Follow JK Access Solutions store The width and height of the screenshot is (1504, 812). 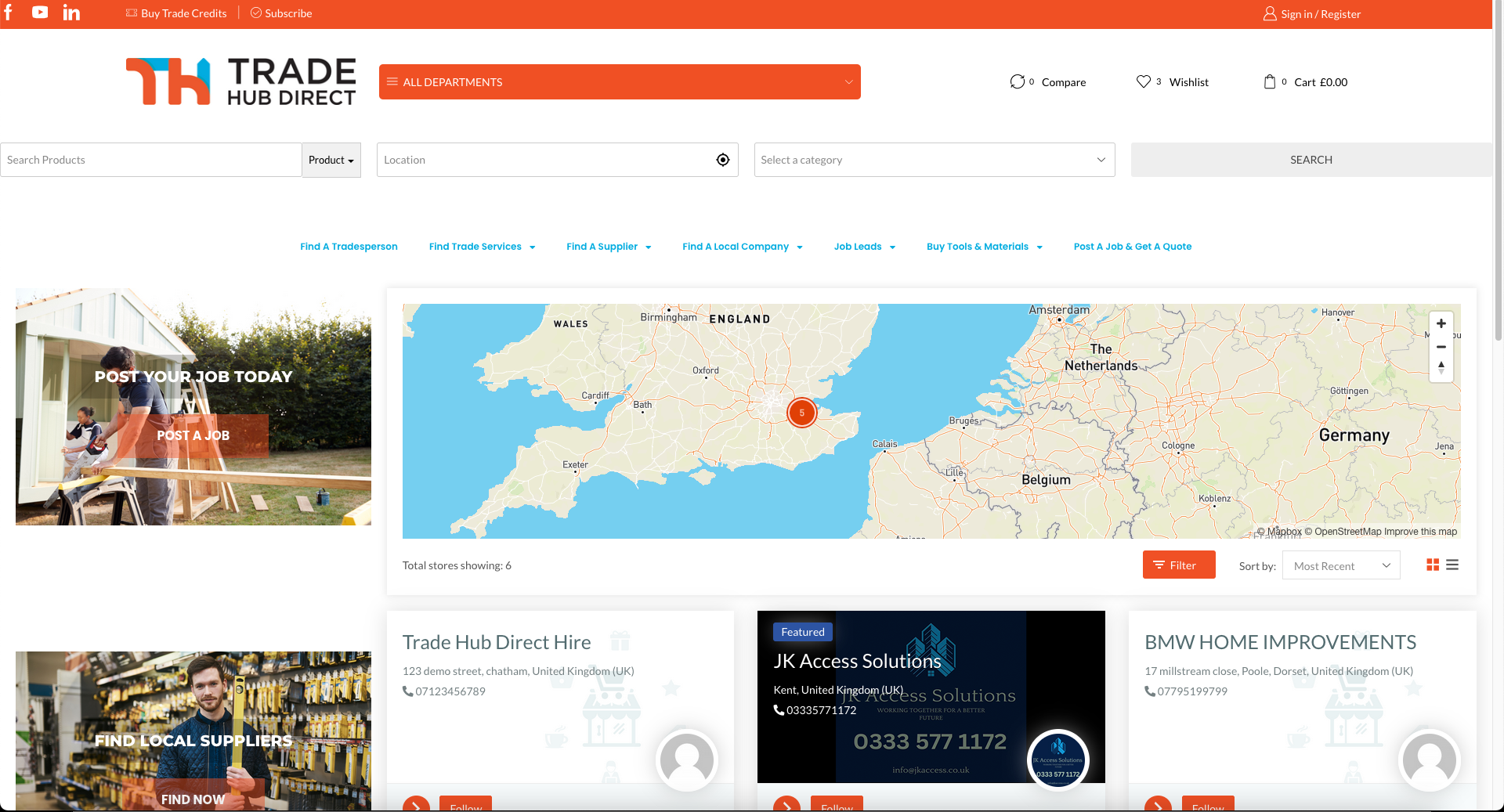(x=837, y=804)
